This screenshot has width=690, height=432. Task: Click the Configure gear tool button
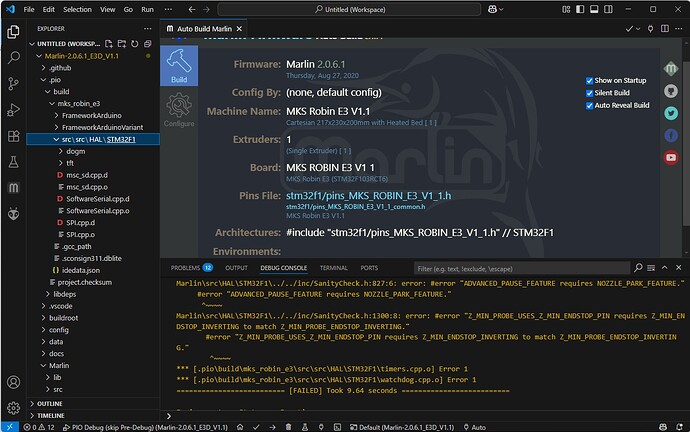(x=179, y=110)
